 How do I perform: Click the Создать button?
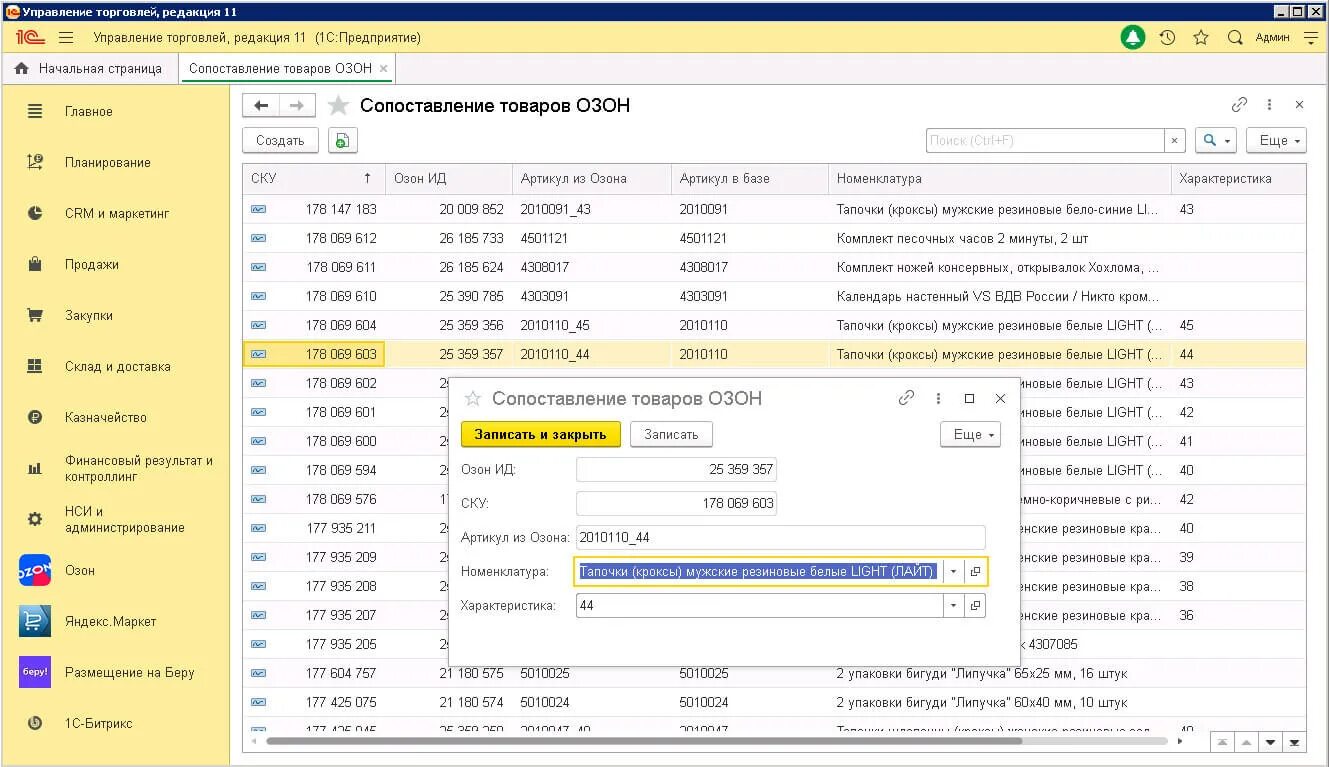tap(280, 141)
